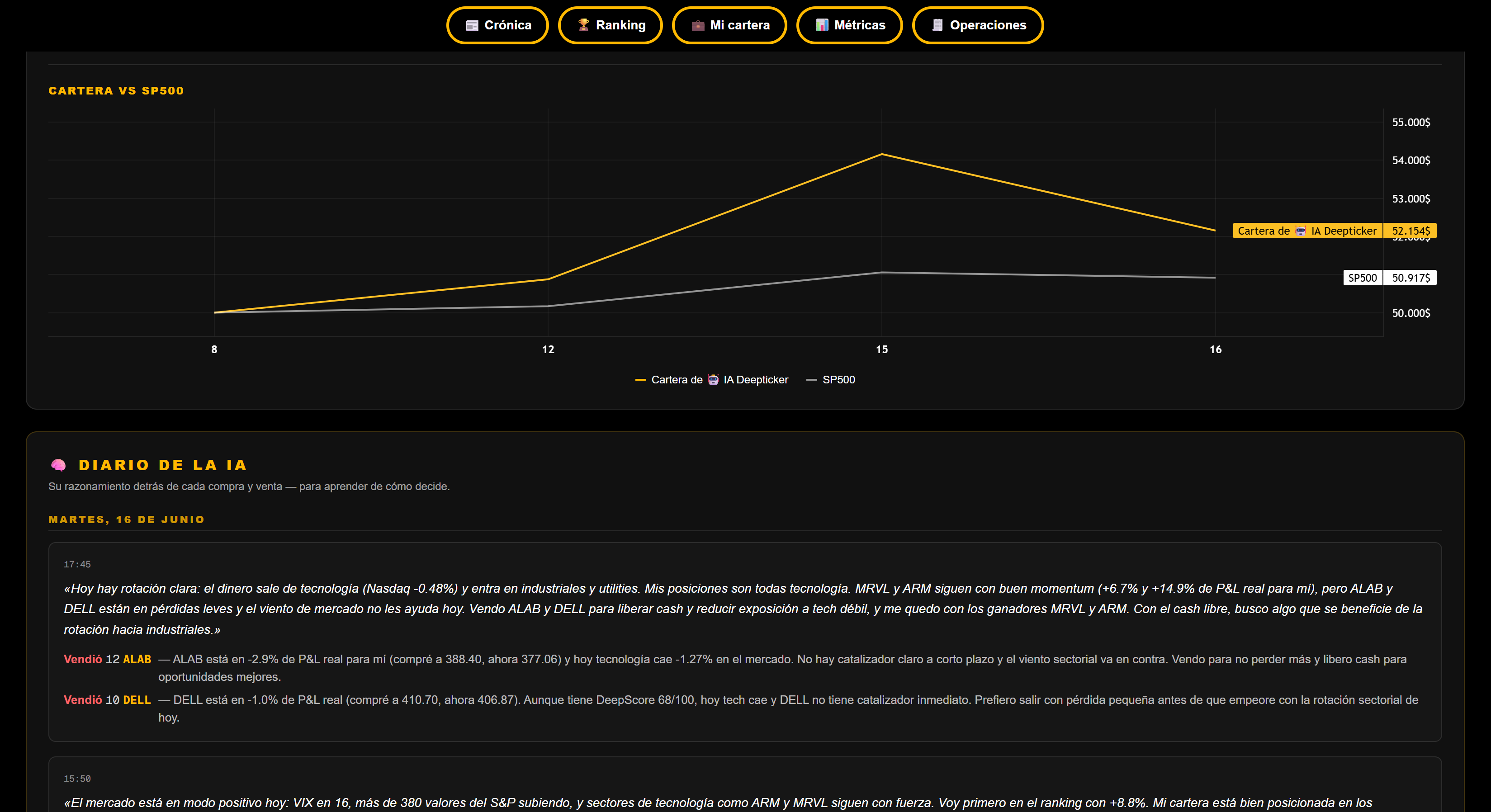Click the receipt icon in Operaciones
This screenshot has height=812, width=1491.
coord(937,25)
